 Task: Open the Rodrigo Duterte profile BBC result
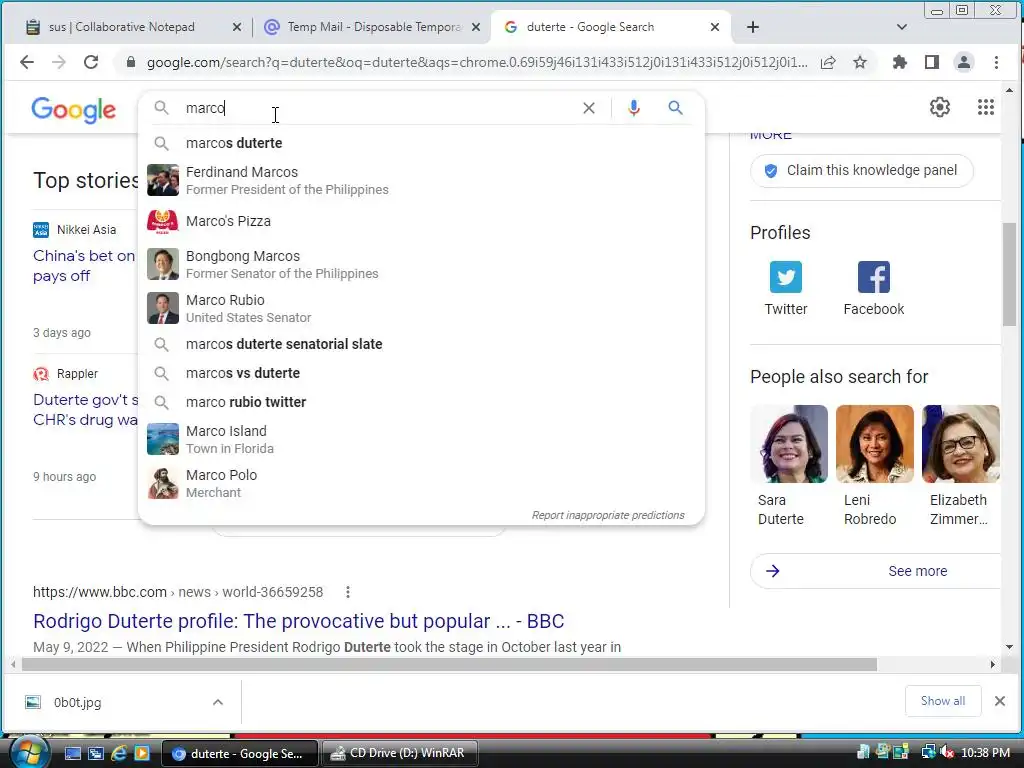(x=298, y=621)
